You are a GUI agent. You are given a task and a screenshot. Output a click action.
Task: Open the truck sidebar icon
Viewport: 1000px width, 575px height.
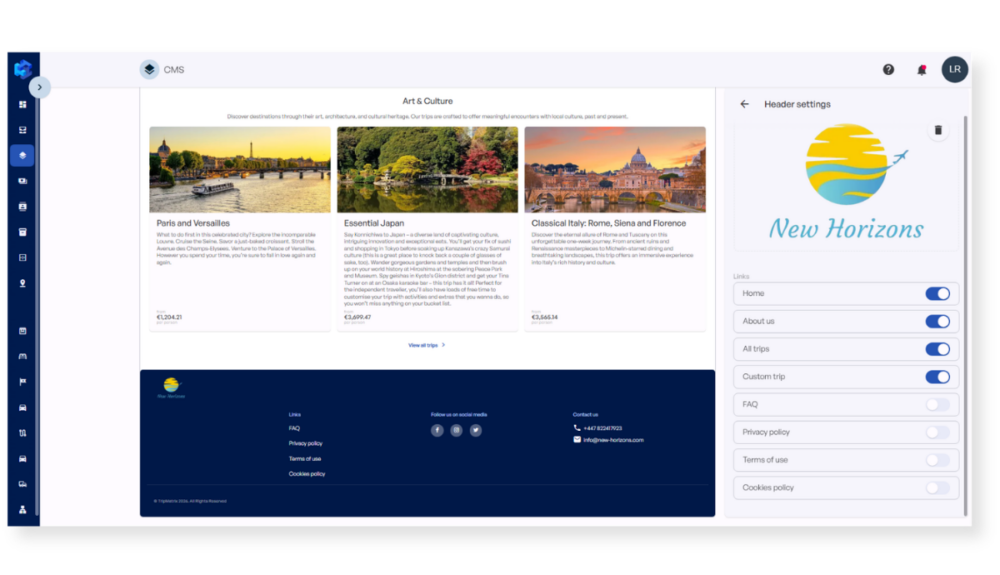(x=22, y=484)
